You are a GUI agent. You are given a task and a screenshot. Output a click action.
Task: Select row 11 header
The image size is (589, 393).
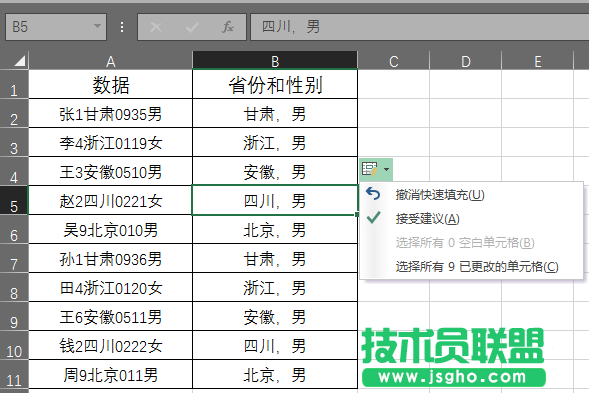click(14, 374)
